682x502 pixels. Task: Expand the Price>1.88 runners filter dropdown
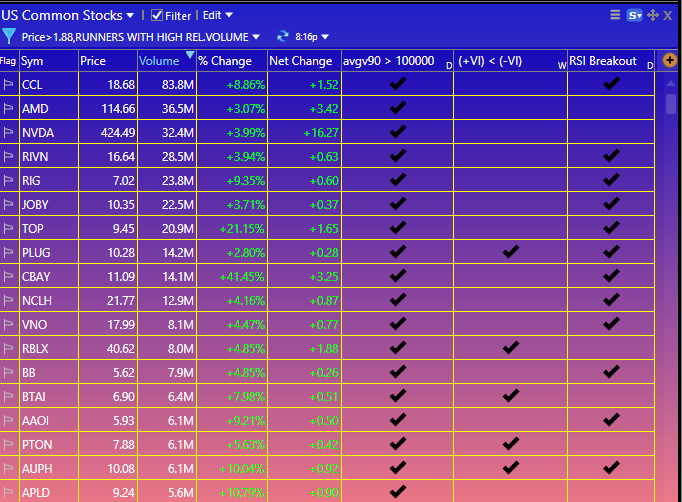tap(140, 37)
